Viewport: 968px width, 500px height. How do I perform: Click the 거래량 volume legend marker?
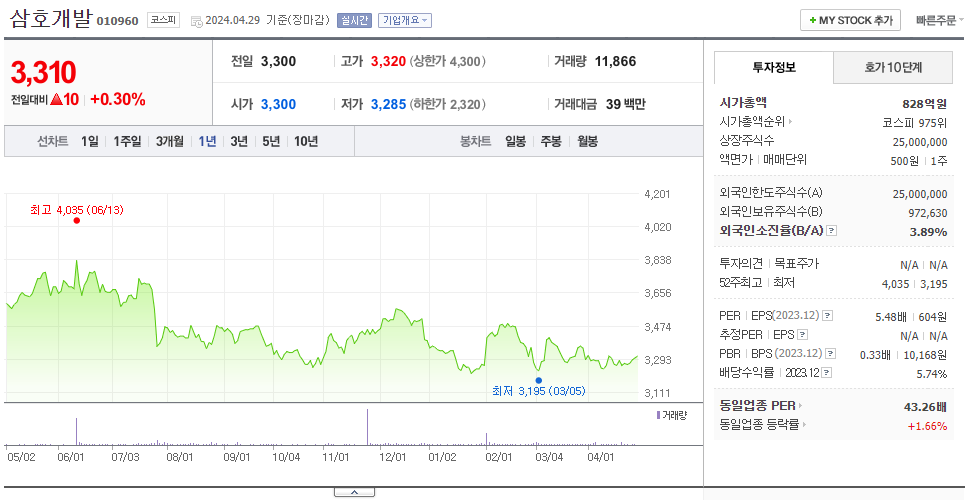(658, 415)
